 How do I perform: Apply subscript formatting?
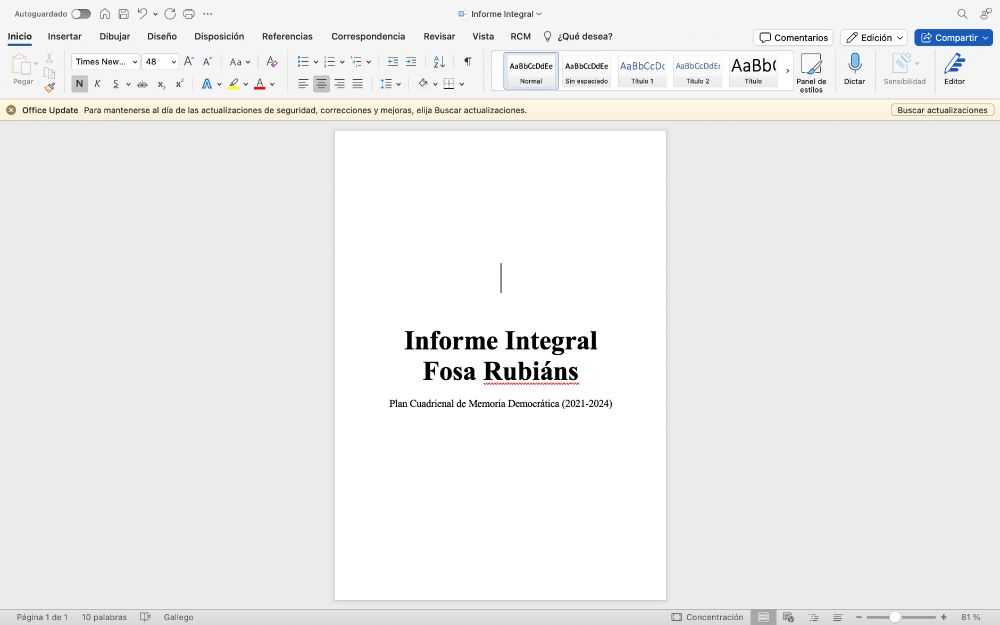tap(161, 84)
